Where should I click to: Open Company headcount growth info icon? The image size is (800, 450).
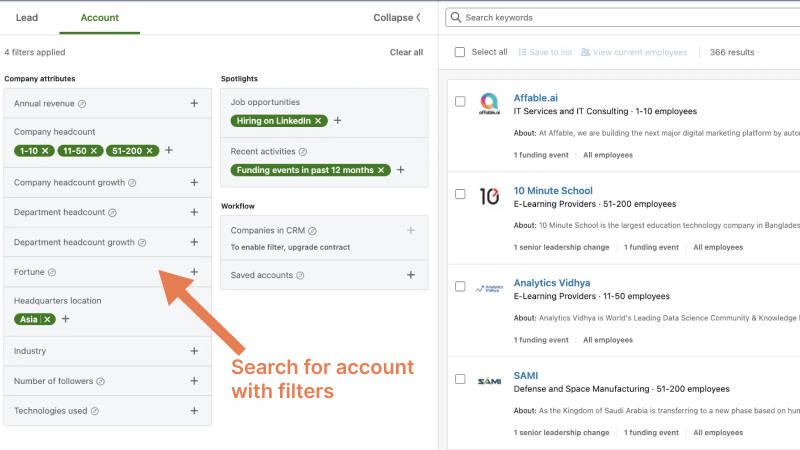132,183
